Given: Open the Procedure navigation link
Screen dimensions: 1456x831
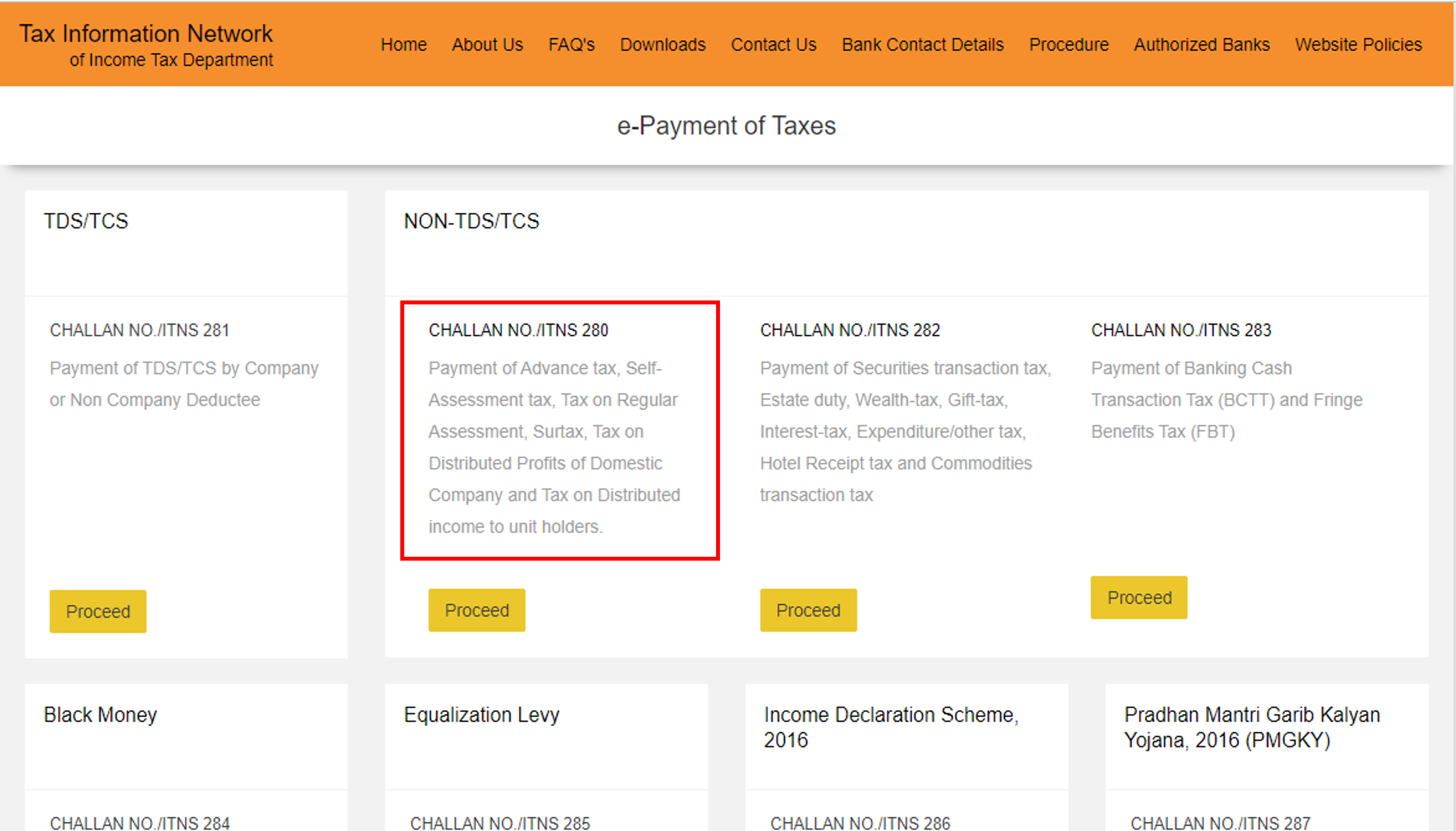Looking at the screenshot, I should 1069,45.
